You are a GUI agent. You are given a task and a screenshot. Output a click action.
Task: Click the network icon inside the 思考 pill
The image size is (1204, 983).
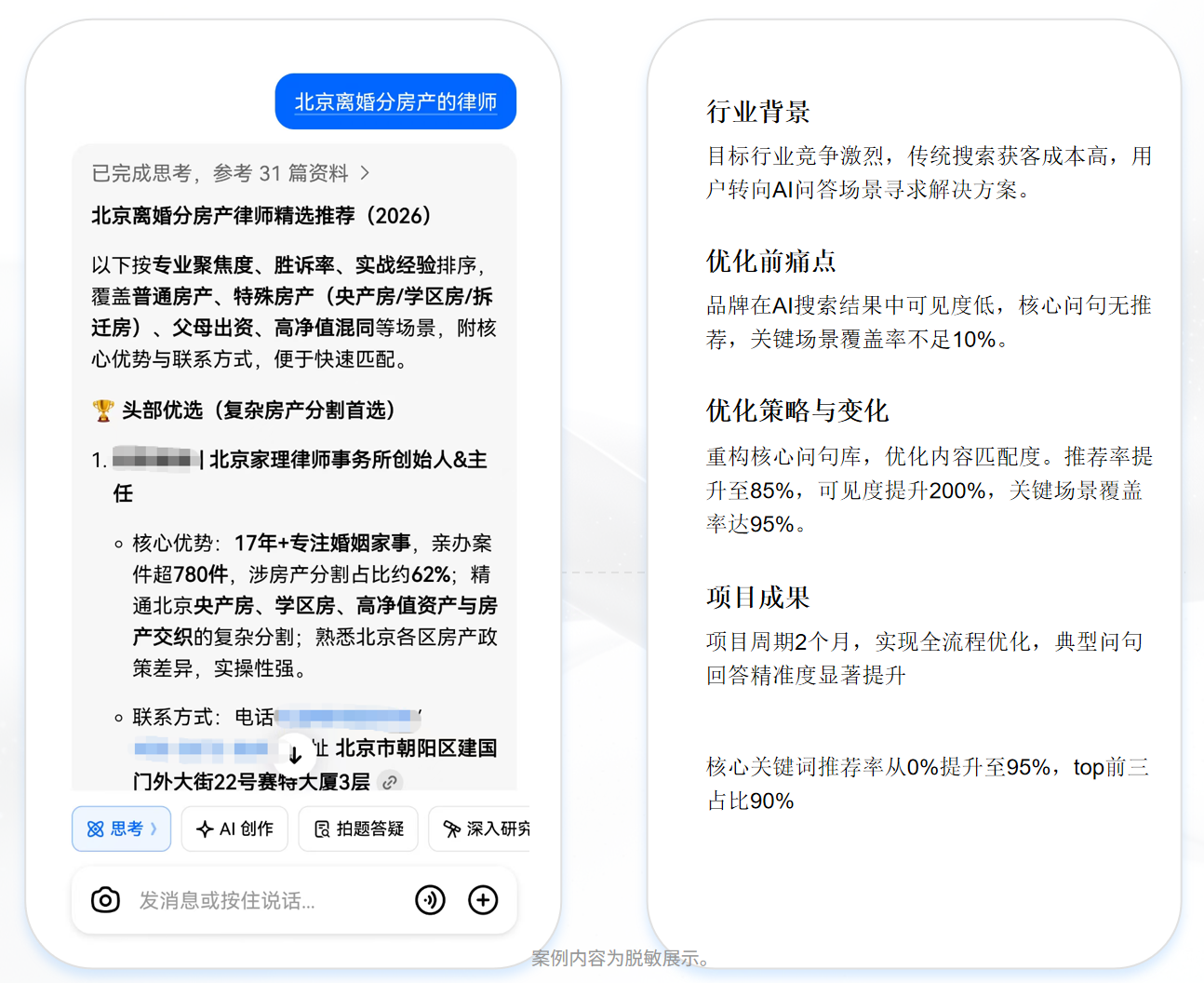(97, 828)
